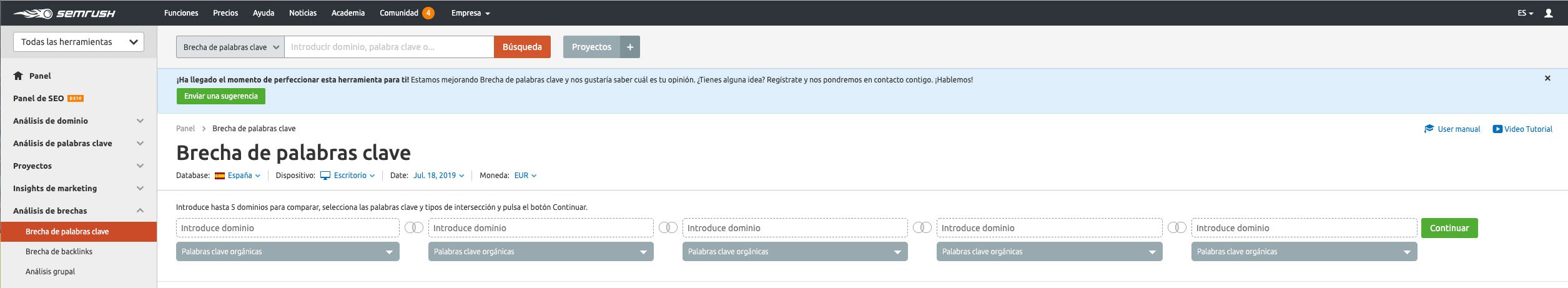This screenshot has width=1568, height=288.
Task: Open the Brecha de palabras clave search selector
Action: [230, 47]
